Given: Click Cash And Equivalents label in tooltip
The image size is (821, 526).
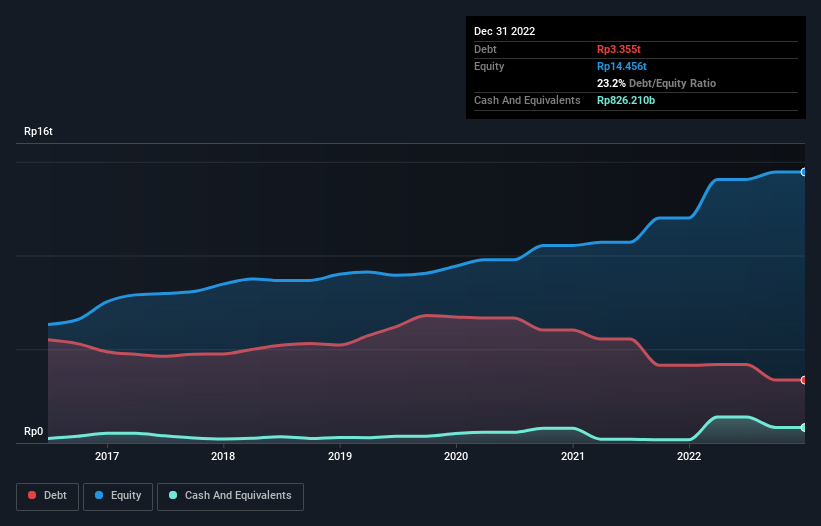Looking at the screenshot, I should coord(527,100).
